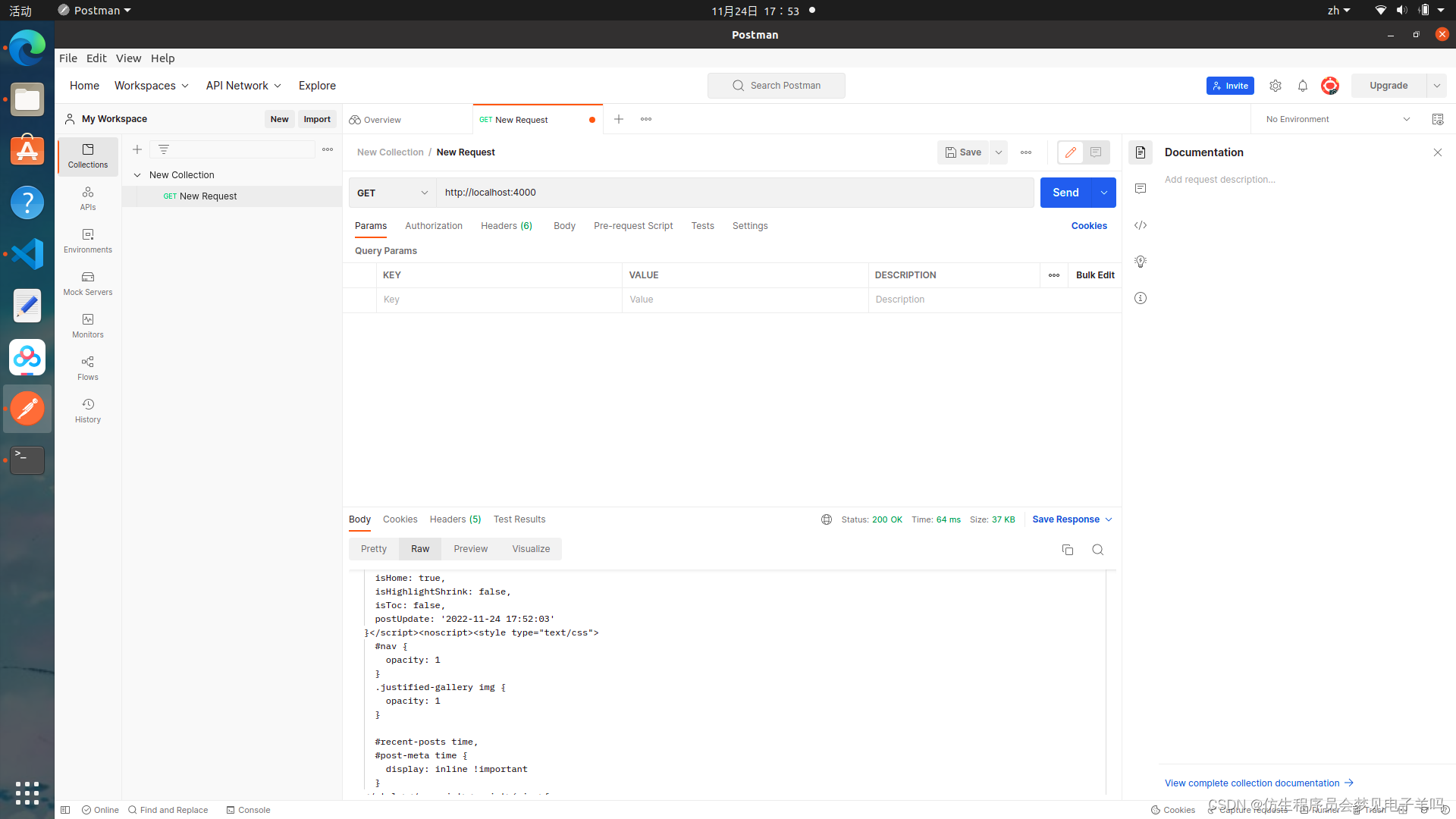Expand the Send button options arrow

[1104, 193]
